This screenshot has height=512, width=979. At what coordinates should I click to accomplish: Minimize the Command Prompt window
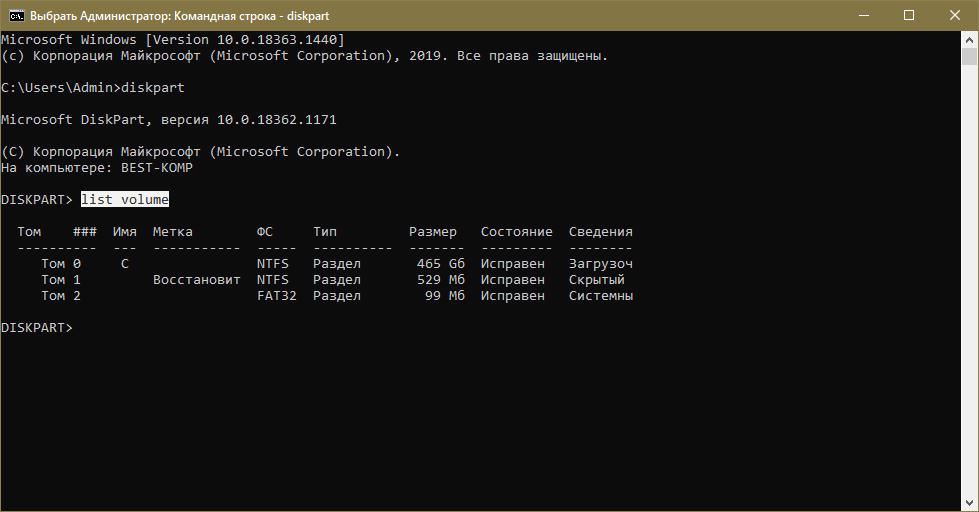pyautogui.click(x=863, y=15)
